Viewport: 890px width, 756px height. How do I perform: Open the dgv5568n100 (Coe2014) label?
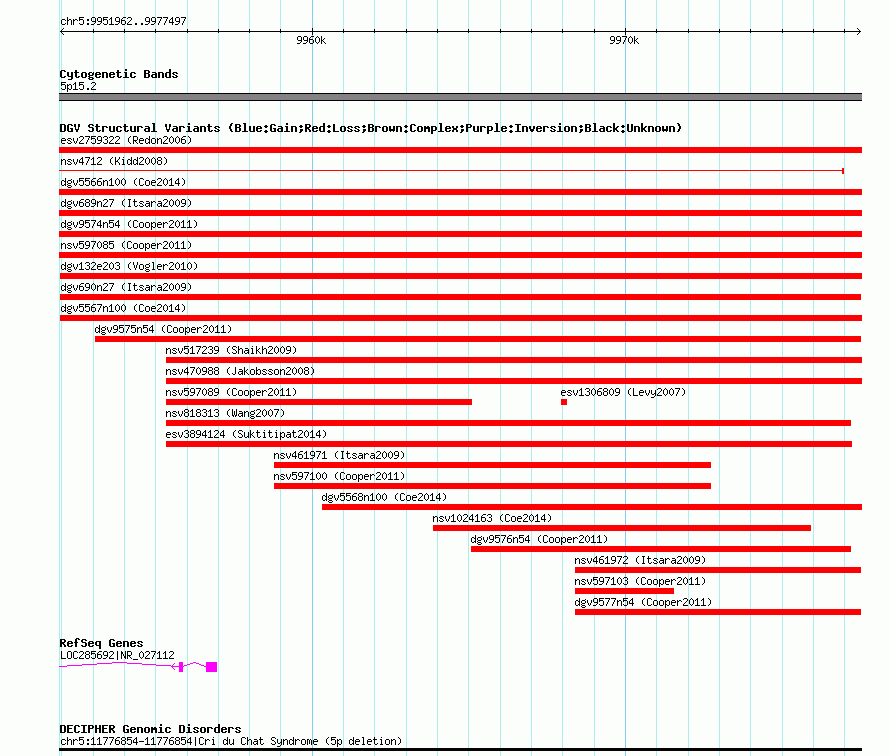384,497
